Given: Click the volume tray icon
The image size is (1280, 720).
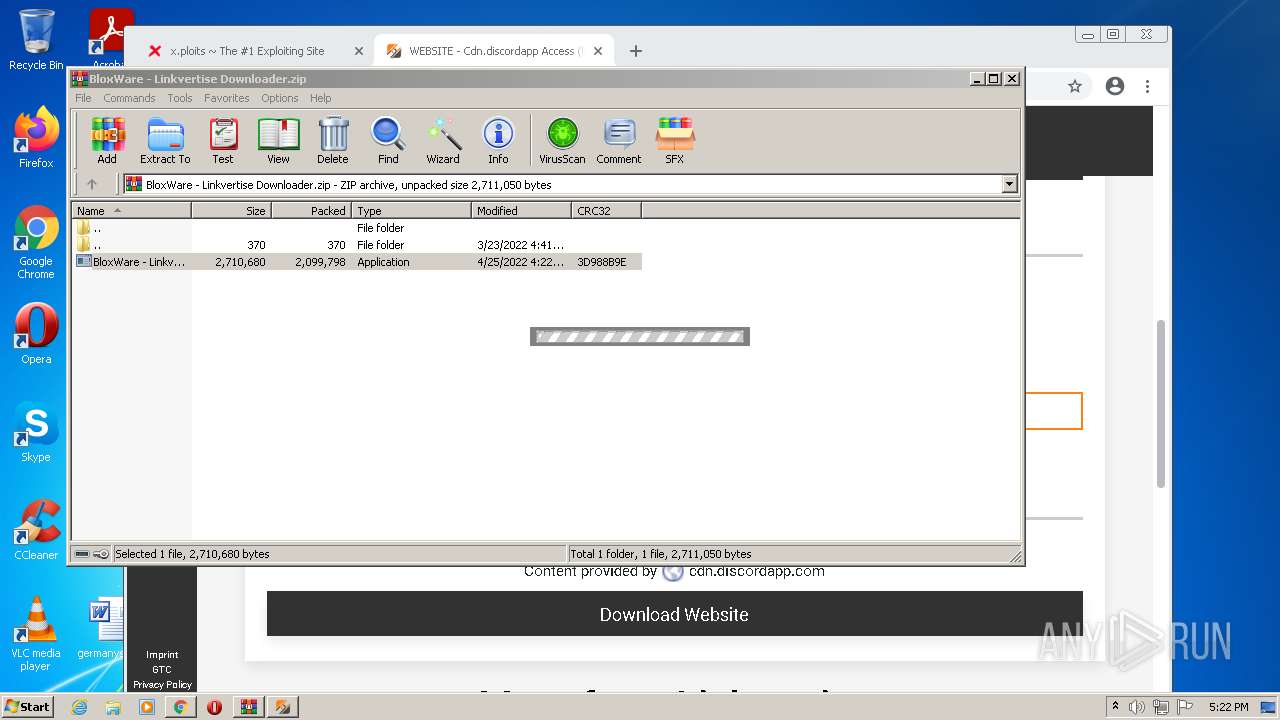Looking at the screenshot, I should tap(1137, 707).
